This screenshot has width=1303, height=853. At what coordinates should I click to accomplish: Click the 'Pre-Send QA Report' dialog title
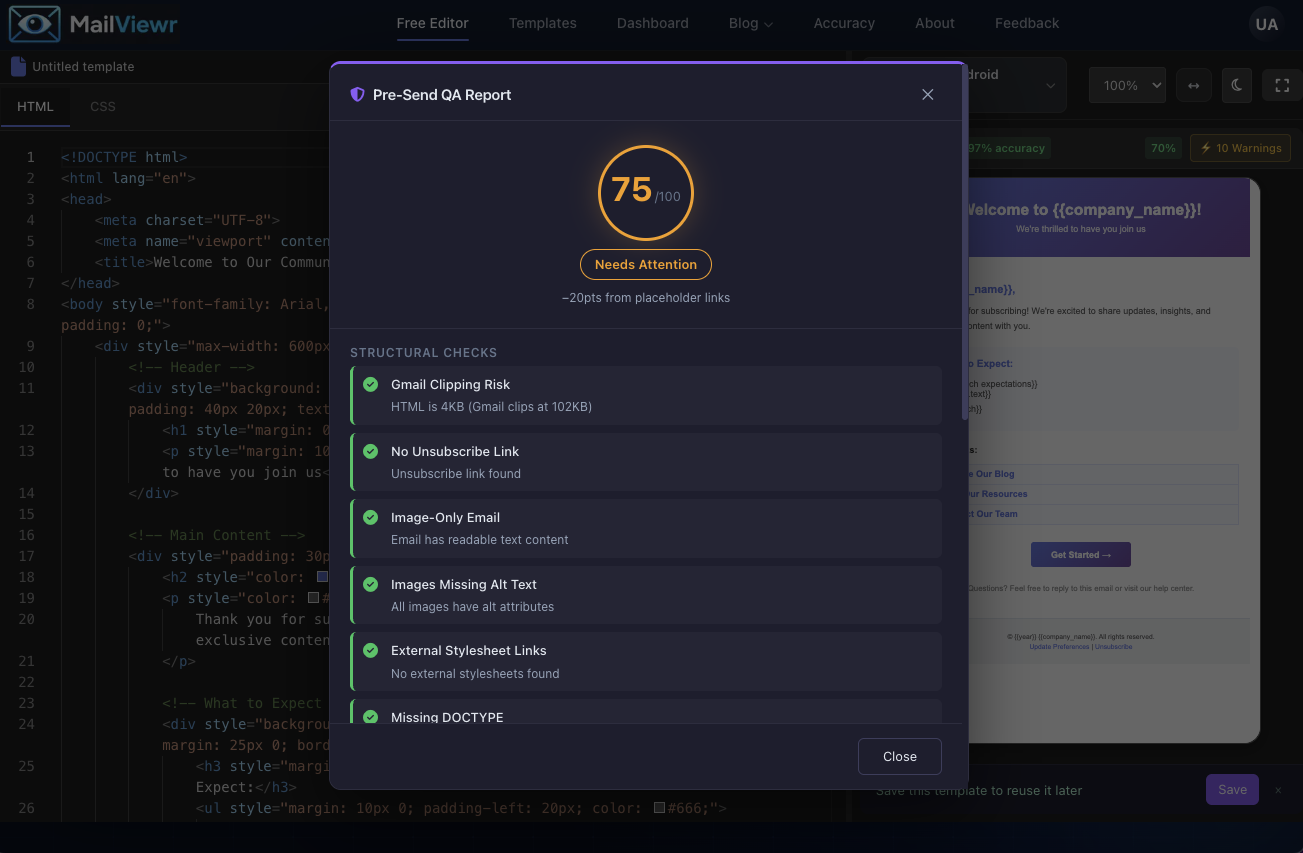click(442, 94)
